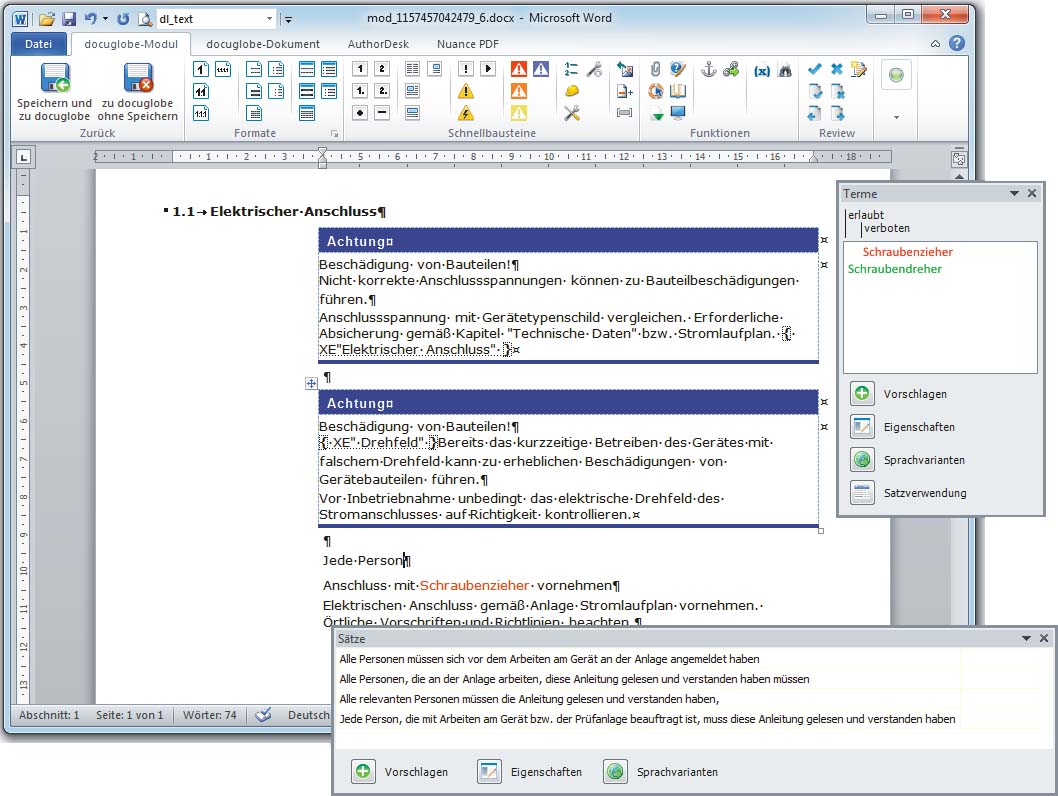The height and width of the screenshot is (796, 1058).
Task: Click the variable (x) icon
Action: (762, 70)
